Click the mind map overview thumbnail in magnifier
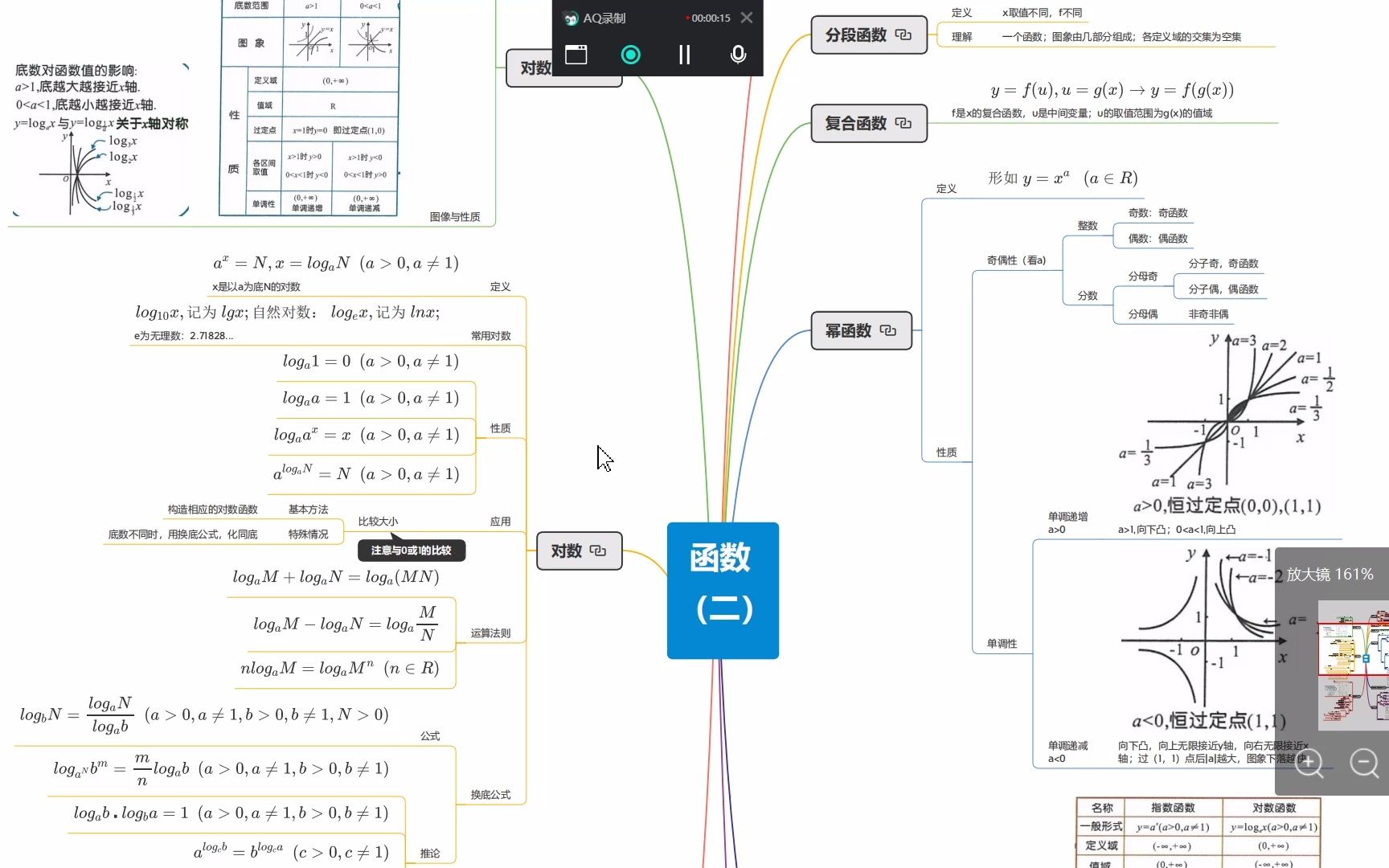This screenshot has width=1389, height=868. (x=1354, y=665)
